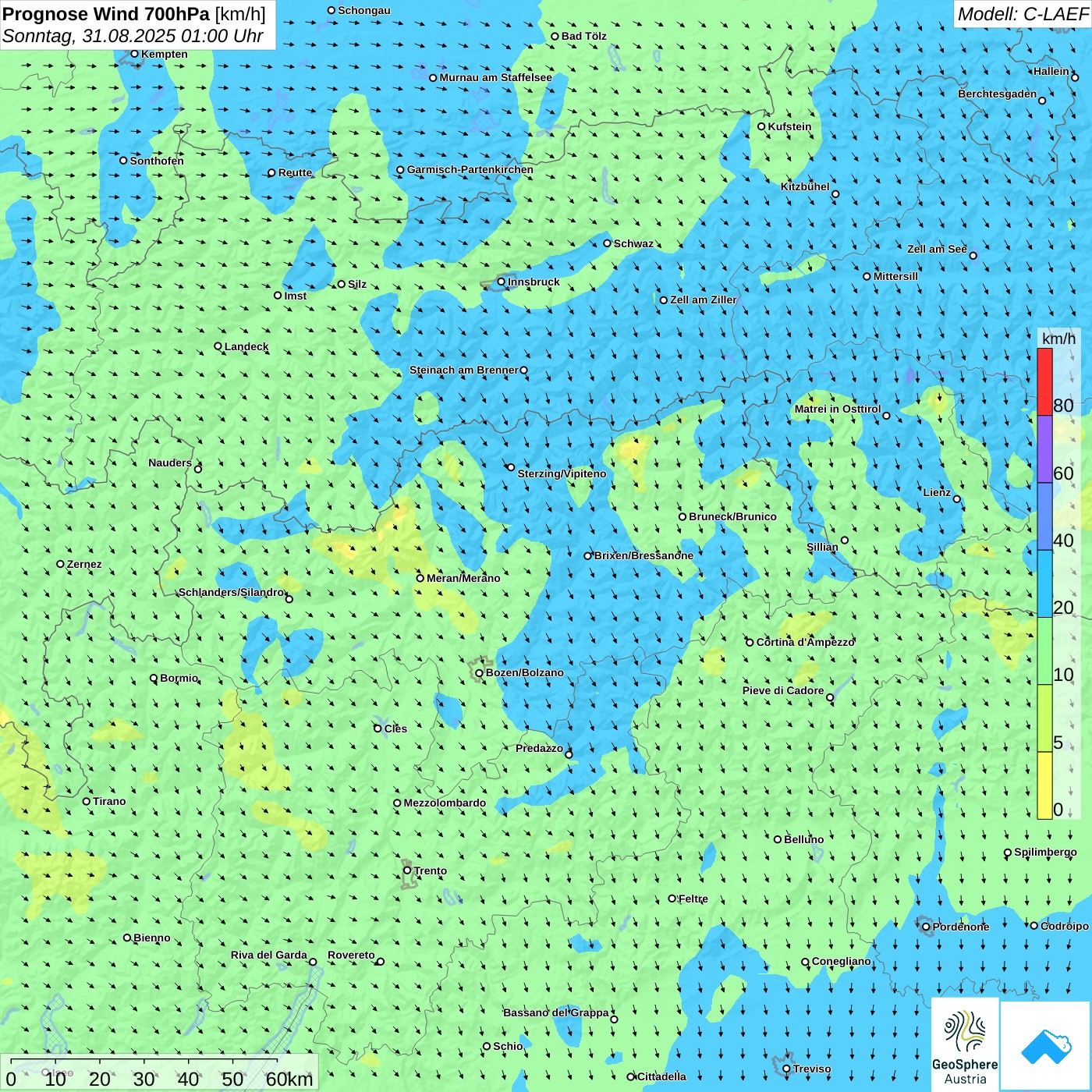Click the 'Mittersill' label
1092x1092 pixels.
(895, 276)
